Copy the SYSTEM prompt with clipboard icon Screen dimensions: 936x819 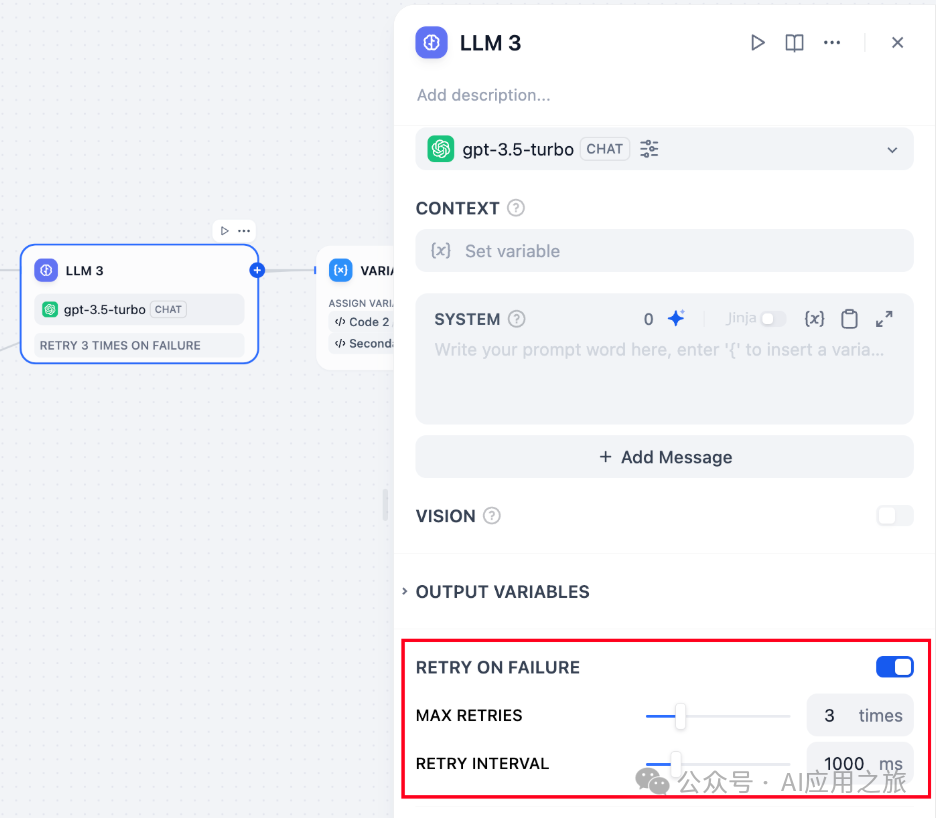[849, 319]
